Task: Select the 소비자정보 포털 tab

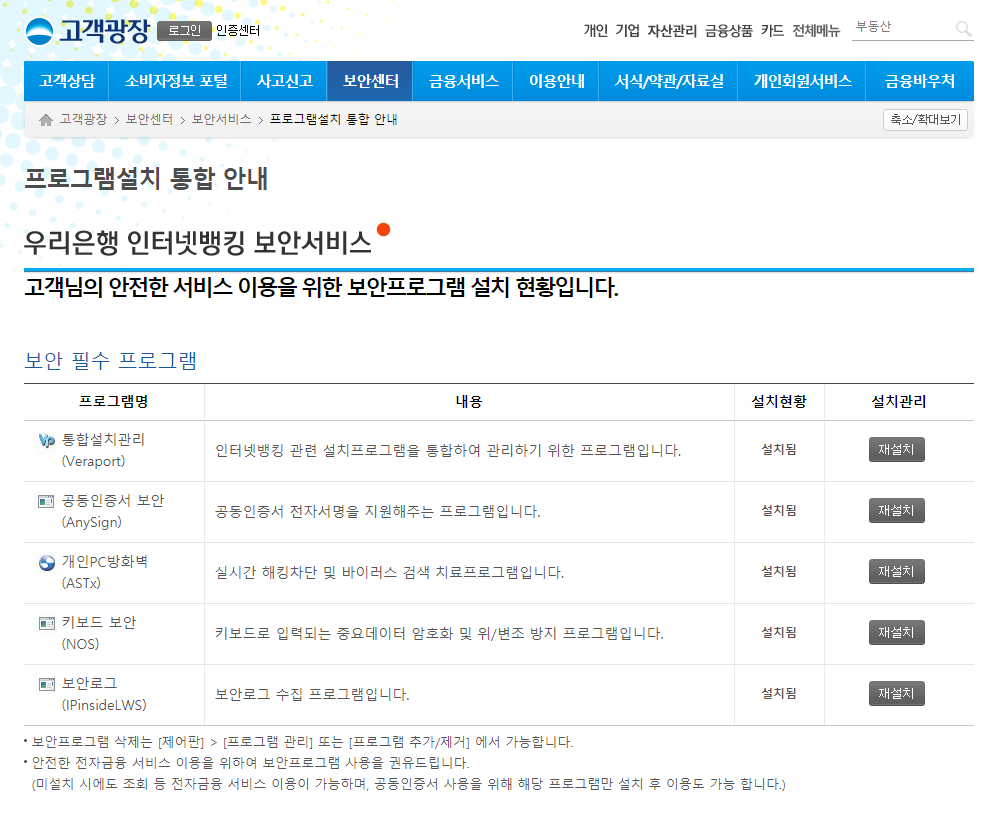Action: (175, 81)
